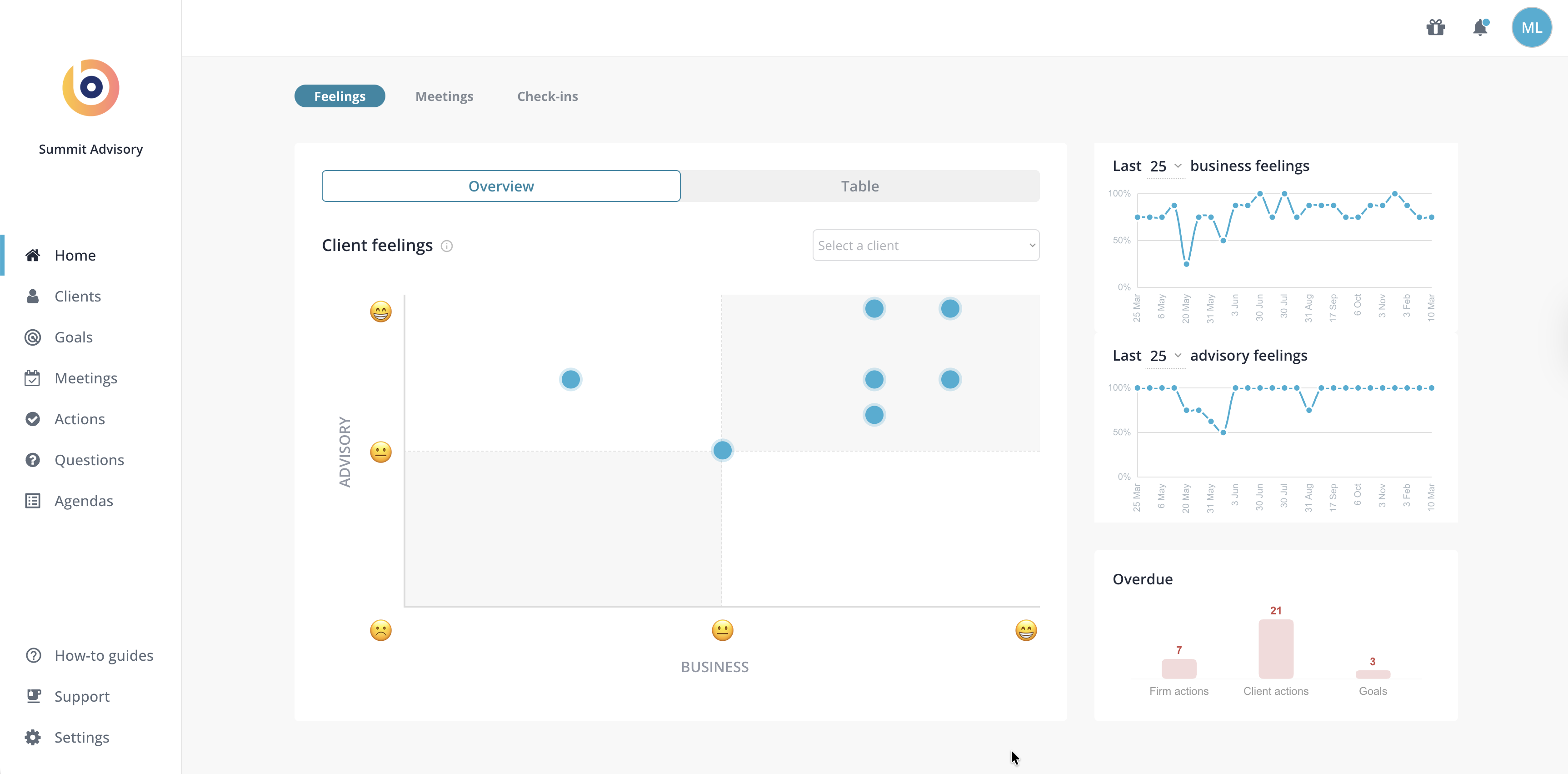This screenshot has width=1568, height=774.
Task: Open the notifications bell
Action: point(1480,27)
